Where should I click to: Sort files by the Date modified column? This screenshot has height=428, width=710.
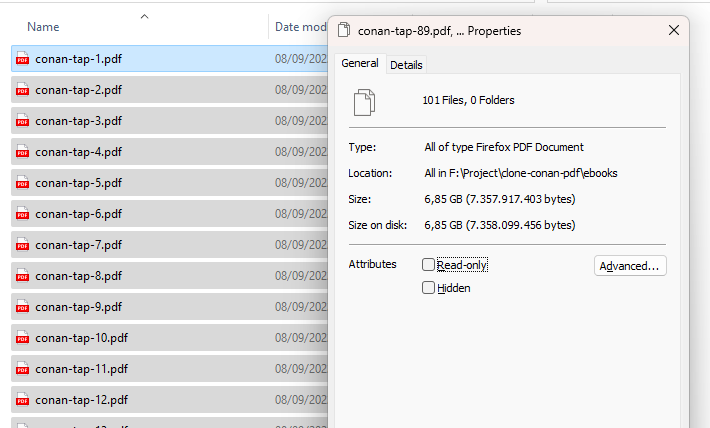click(300, 27)
